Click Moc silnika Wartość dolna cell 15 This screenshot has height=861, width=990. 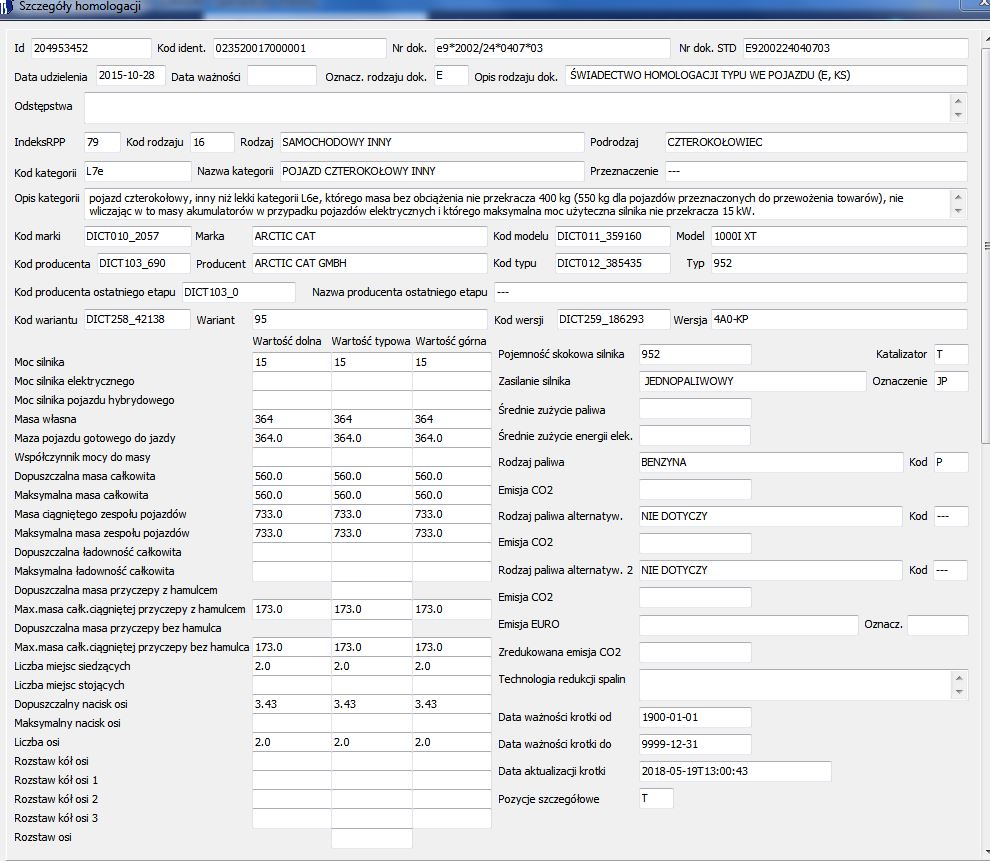click(x=292, y=362)
